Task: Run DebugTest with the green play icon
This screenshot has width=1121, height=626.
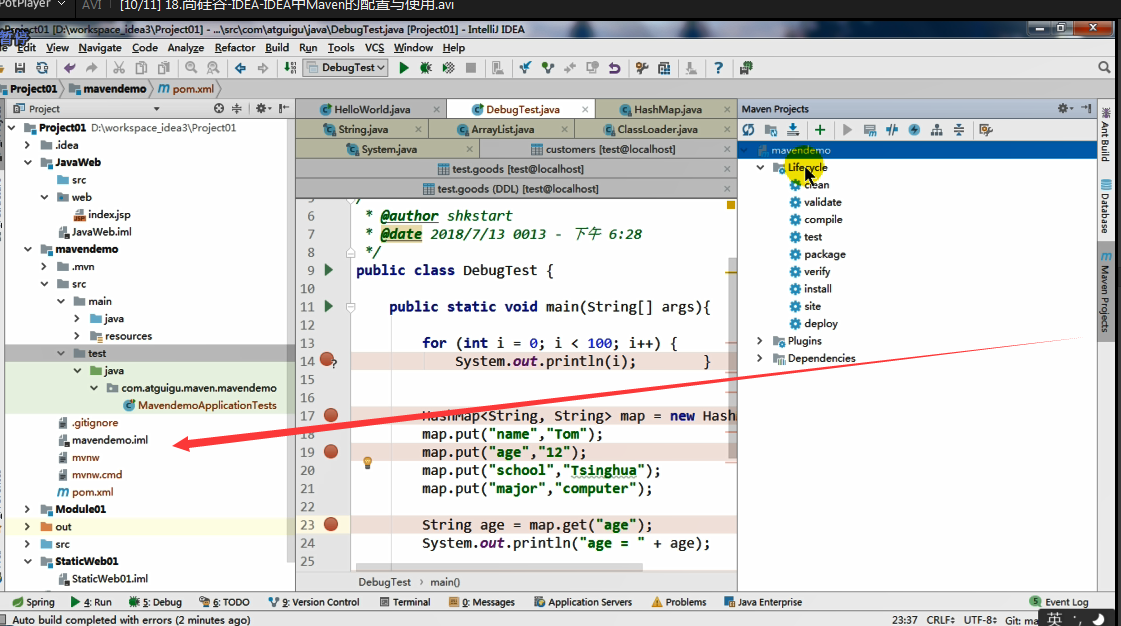Action: point(404,68)
